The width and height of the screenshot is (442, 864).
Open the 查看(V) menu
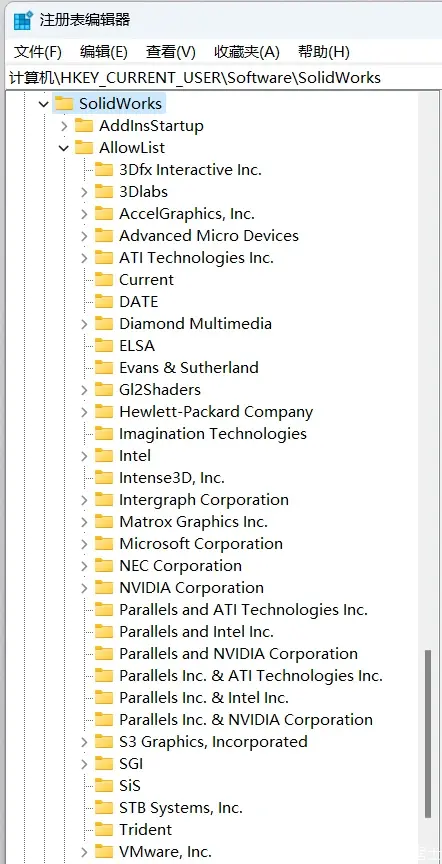pyautogui.click(x=171, y=52)
